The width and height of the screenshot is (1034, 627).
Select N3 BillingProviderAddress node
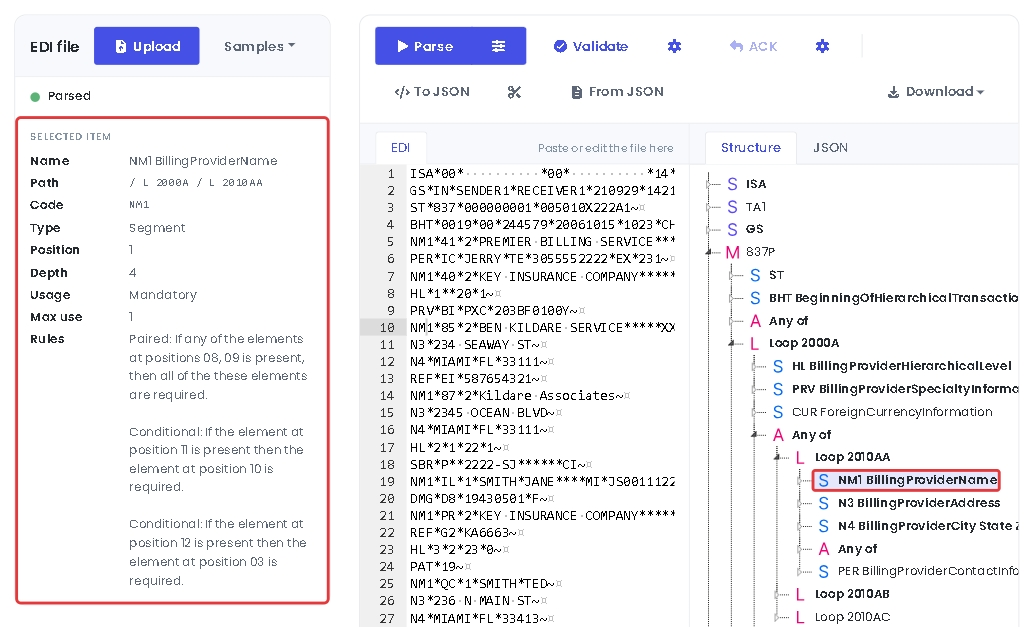pyautogui.click(x=919, y=503)
